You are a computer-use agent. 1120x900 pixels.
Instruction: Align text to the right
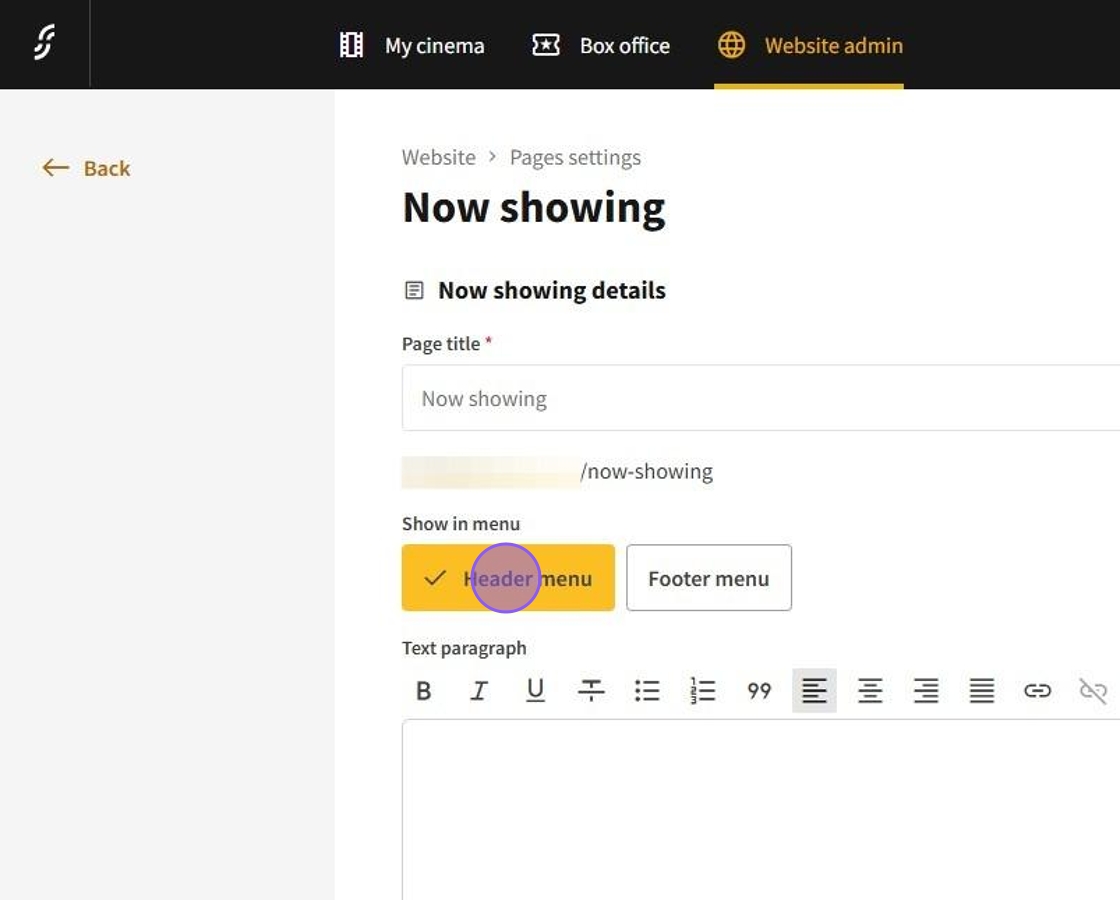click(x=926, y=691)
